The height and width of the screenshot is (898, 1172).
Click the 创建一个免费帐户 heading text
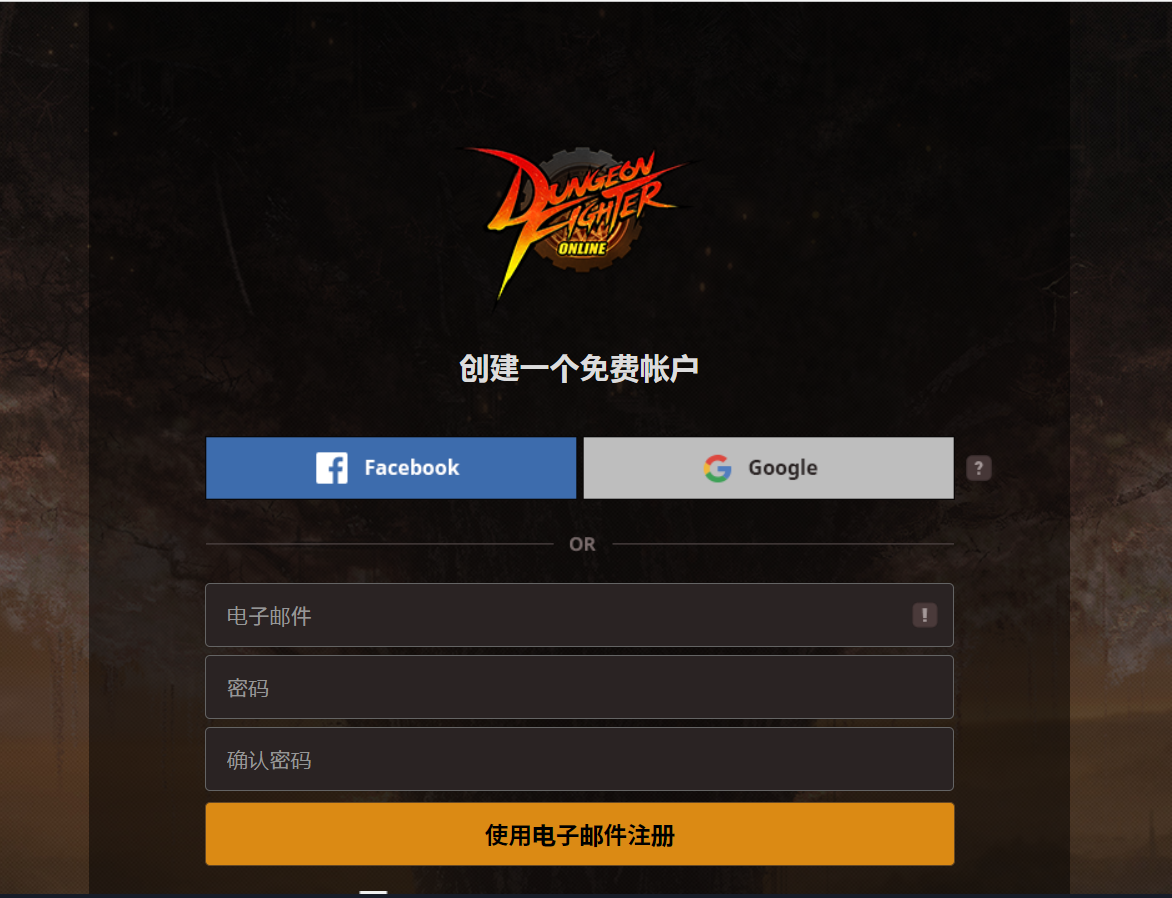point(579,369)
